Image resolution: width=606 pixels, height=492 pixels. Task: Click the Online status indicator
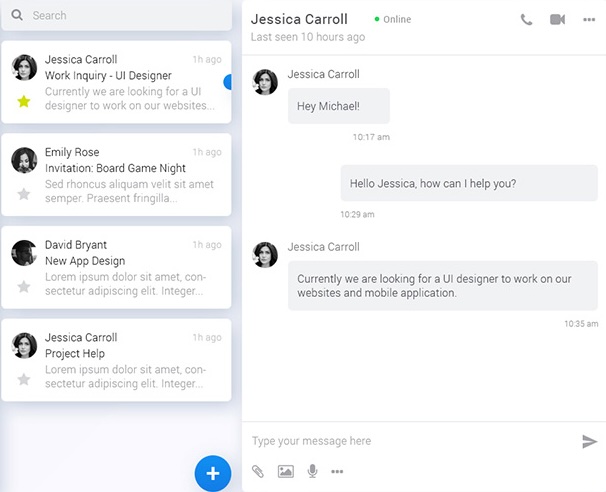(393, 19)
